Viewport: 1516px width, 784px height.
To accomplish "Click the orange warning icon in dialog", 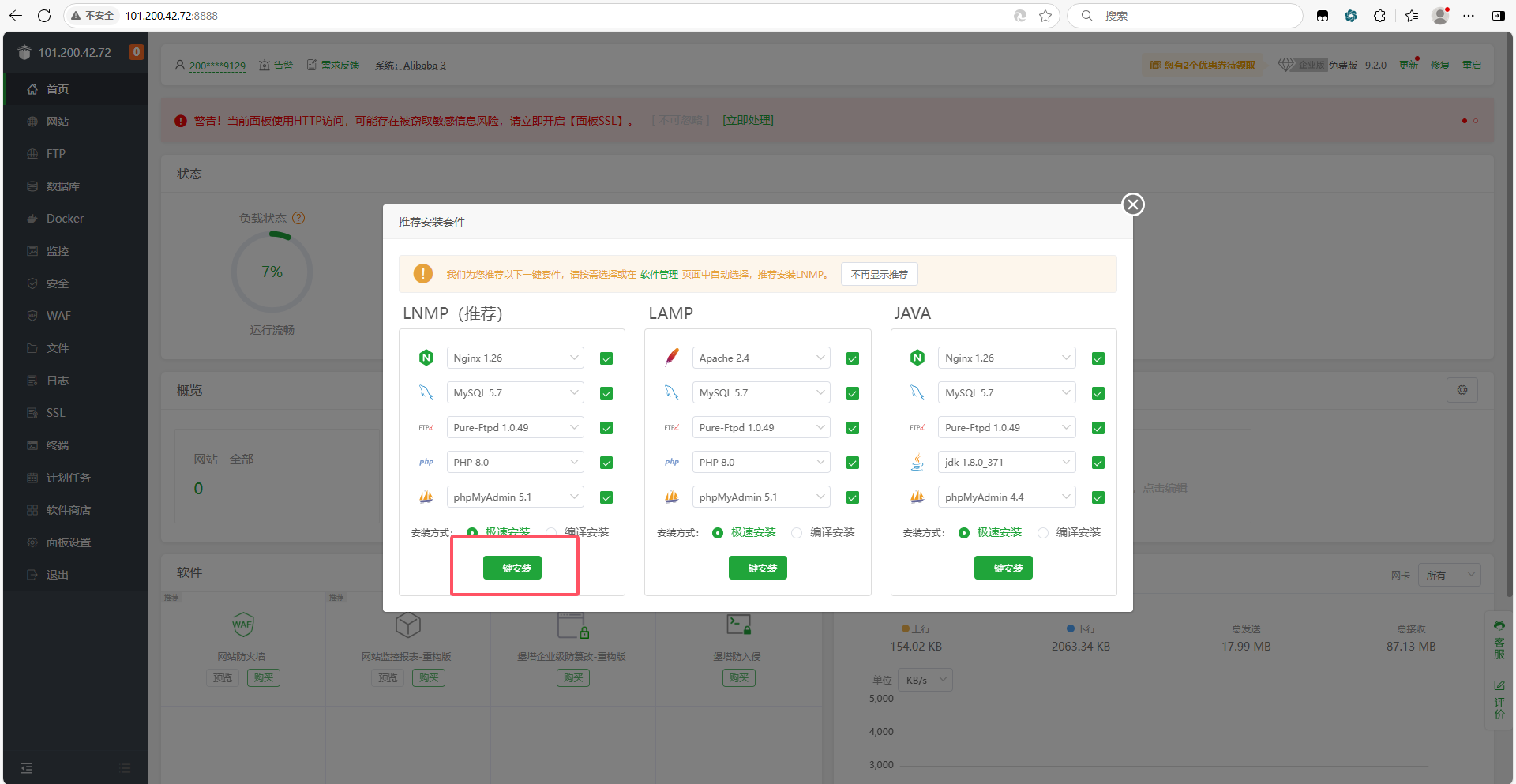I will [x=423, y=274].
